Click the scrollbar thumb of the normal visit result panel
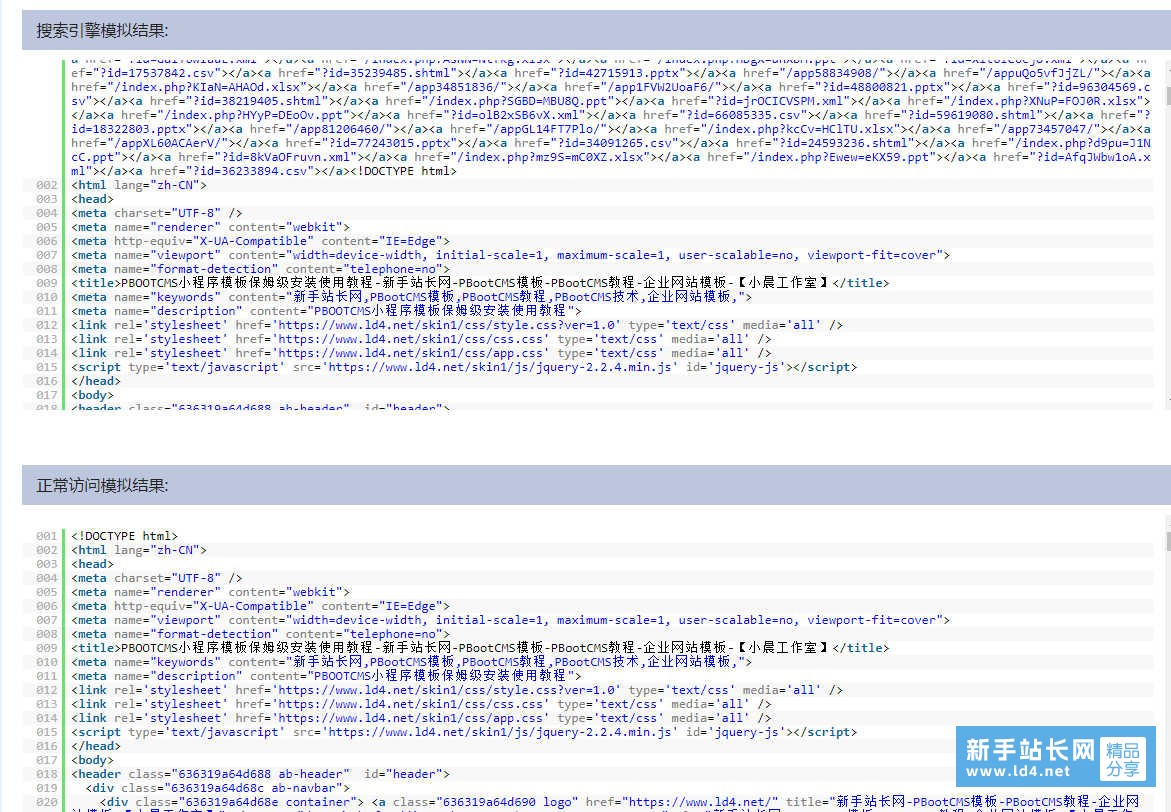The width and height of the screenshot is (1171, 812). (x=1168, y=541)
